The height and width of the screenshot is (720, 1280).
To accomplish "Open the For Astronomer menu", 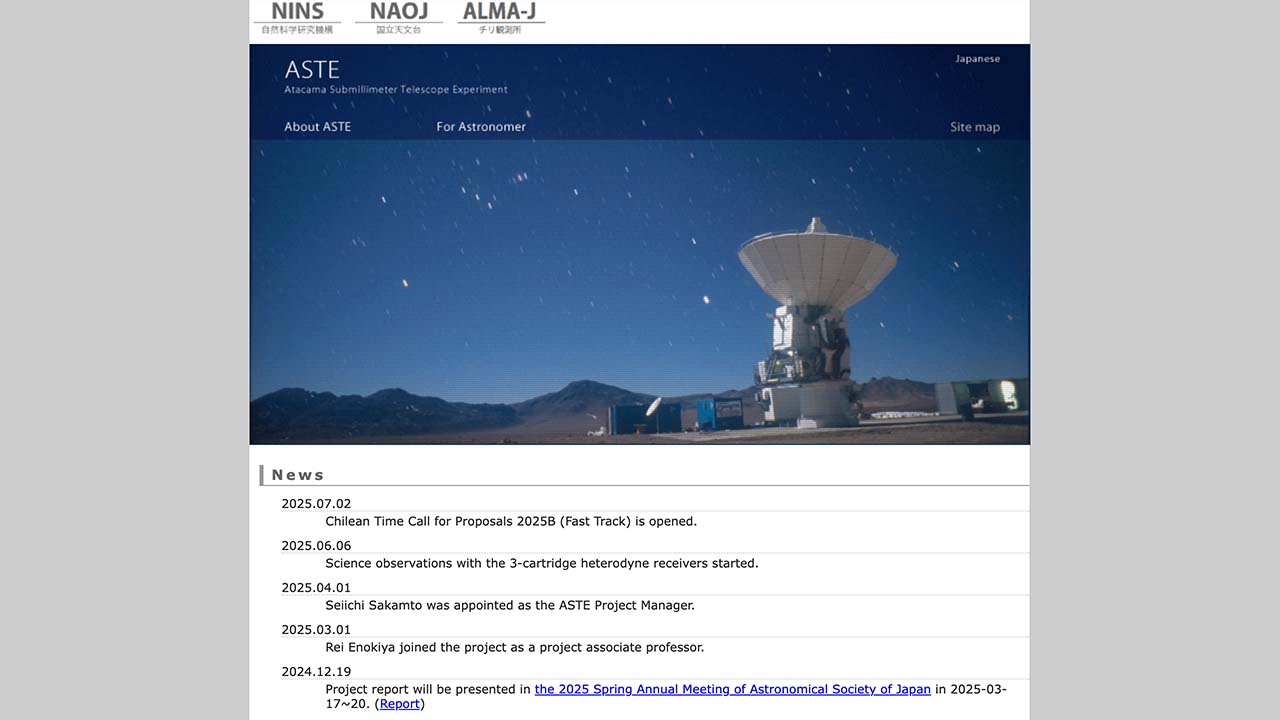I will point(481,127).
